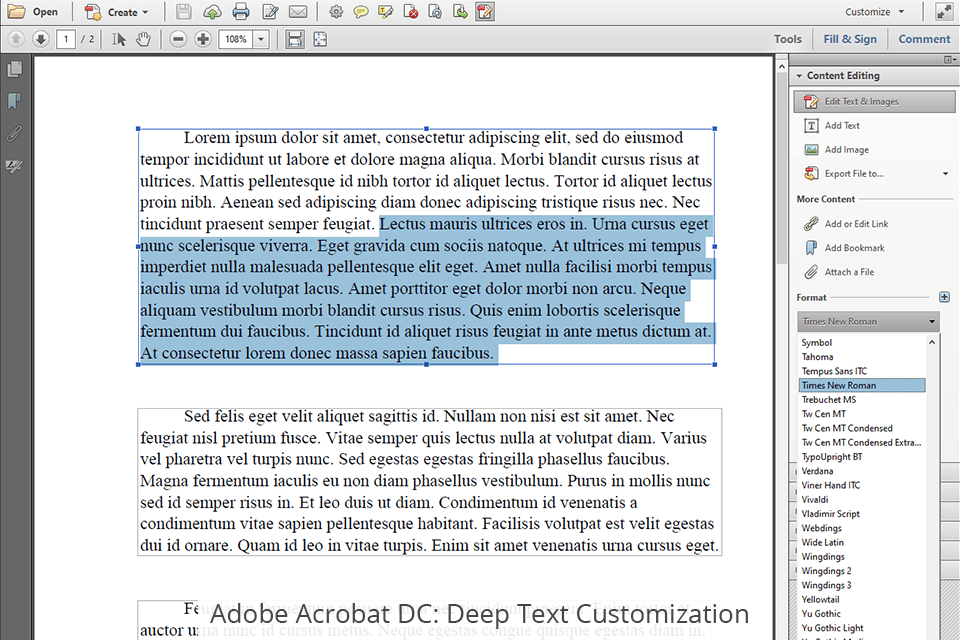Open the Export File to dropdown arrow
Viewport: 960px width, 640px height.
(945, 174)
